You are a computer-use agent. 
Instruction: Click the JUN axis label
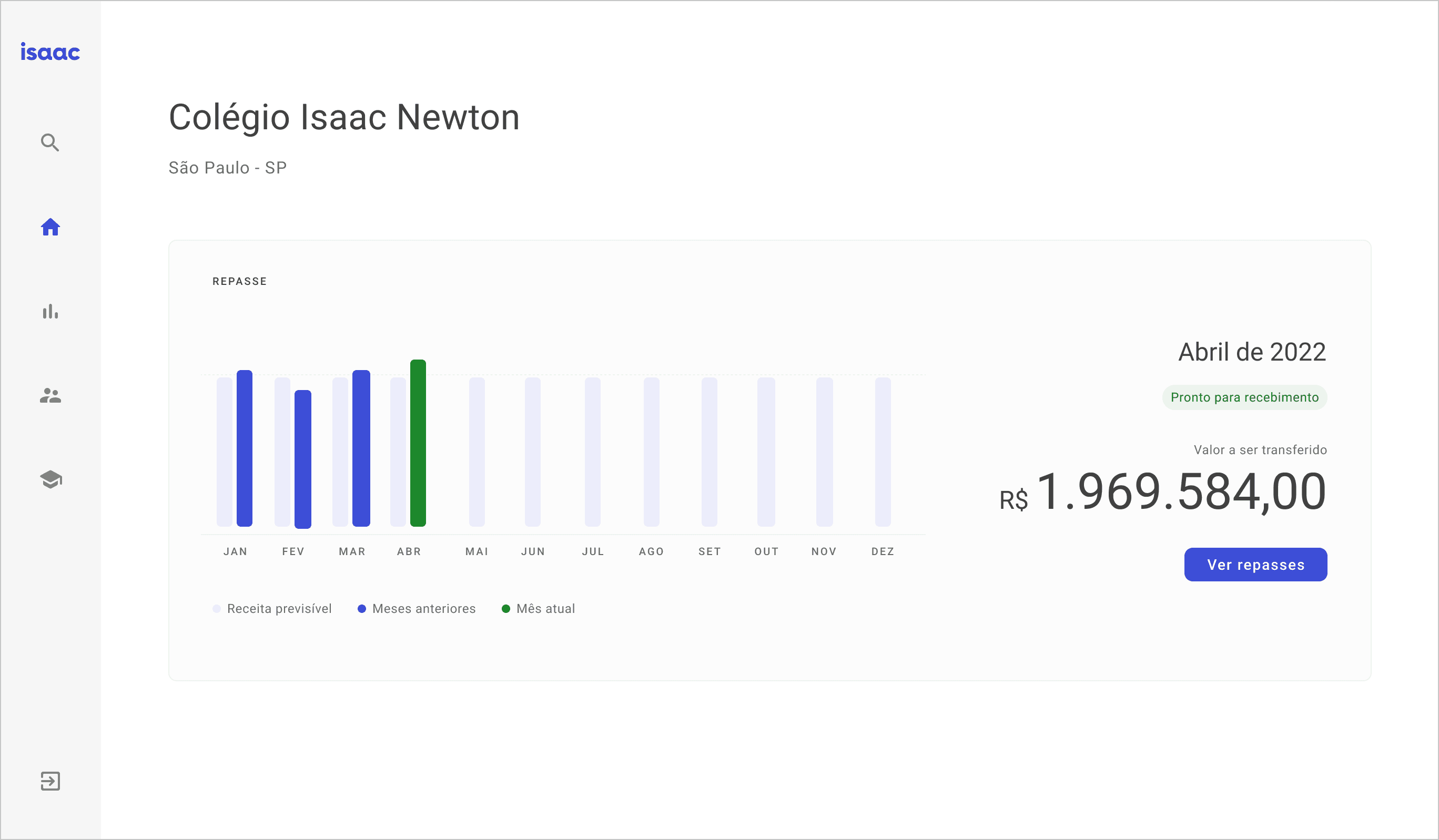point(533,552)
